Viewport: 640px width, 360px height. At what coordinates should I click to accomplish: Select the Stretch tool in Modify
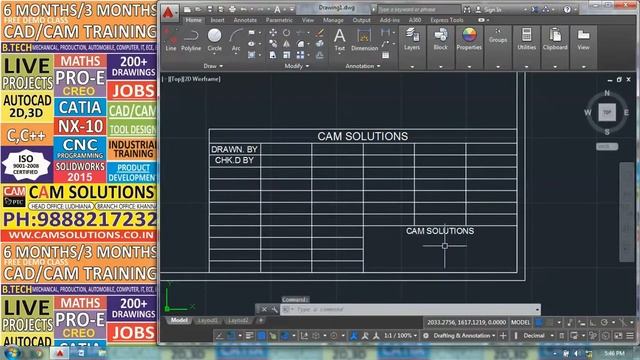(273, 55)
